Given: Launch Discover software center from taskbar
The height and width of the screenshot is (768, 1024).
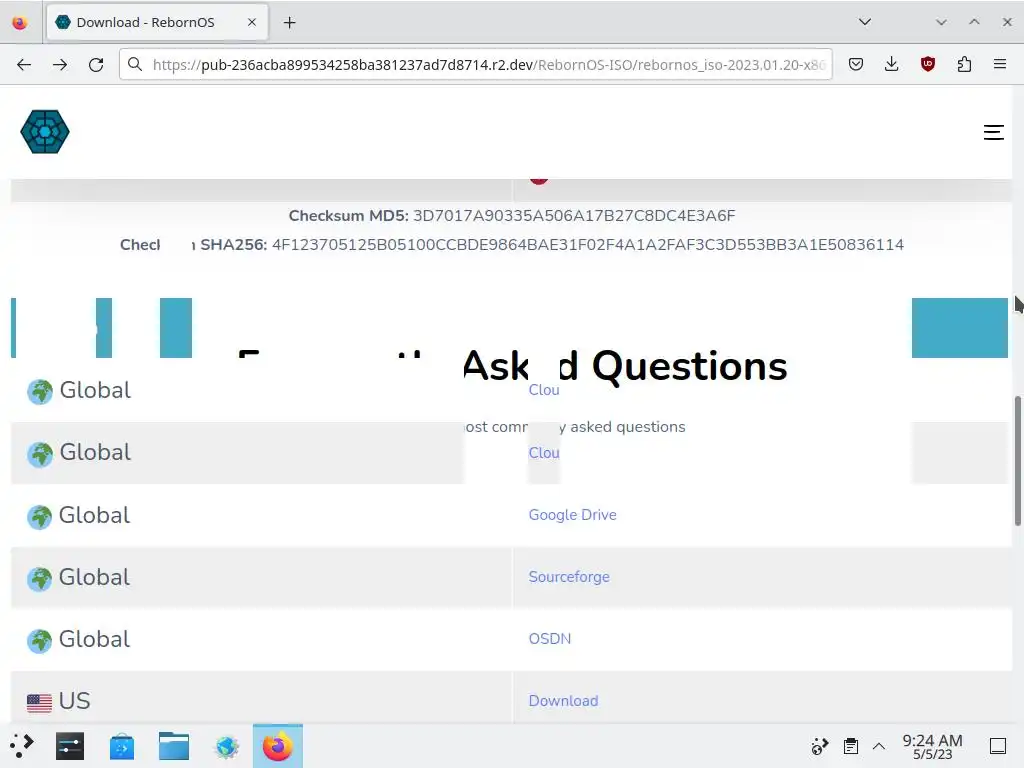Looking at the screenshot, I should [x=121, y=746].
